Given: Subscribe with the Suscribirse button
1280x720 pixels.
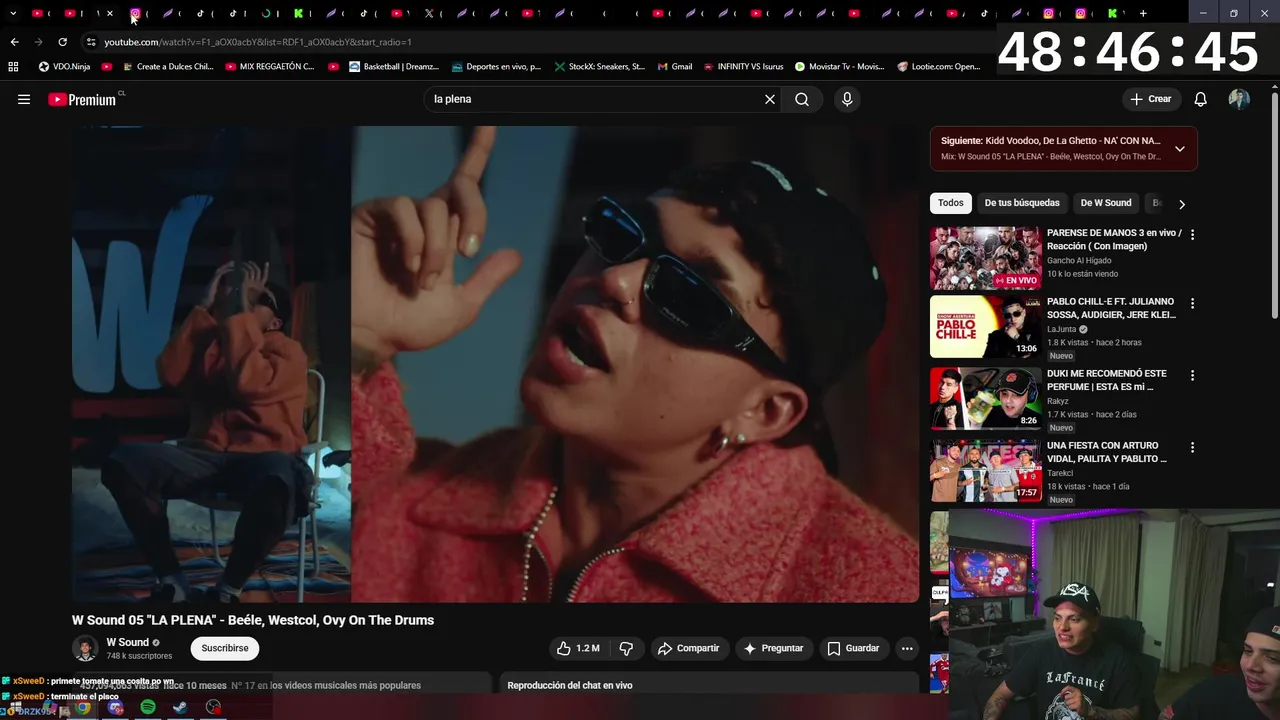Looking at the screenshot, I should click(225, 648).
